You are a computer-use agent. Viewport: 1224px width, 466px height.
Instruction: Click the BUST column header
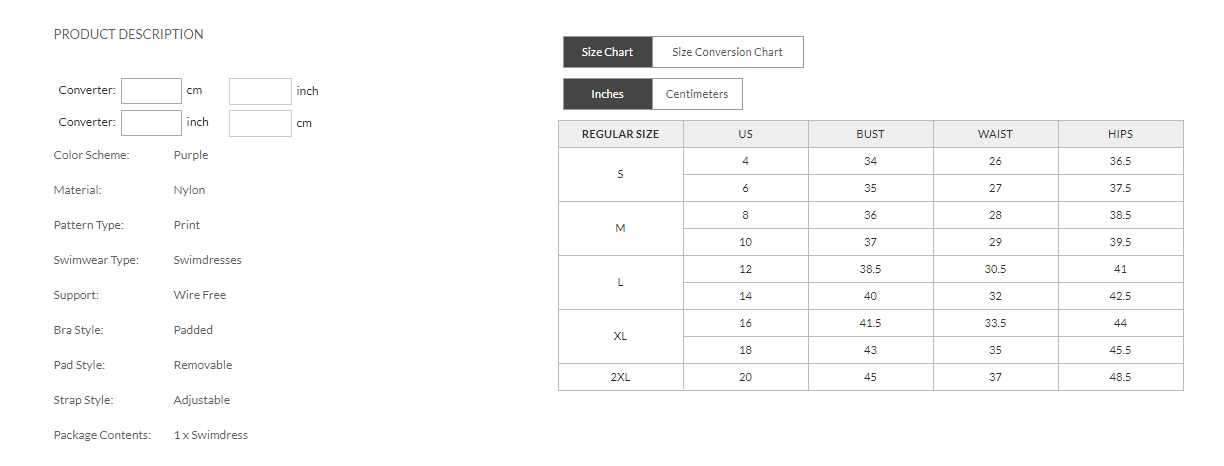pyautogui.click(x=870, y=134)
